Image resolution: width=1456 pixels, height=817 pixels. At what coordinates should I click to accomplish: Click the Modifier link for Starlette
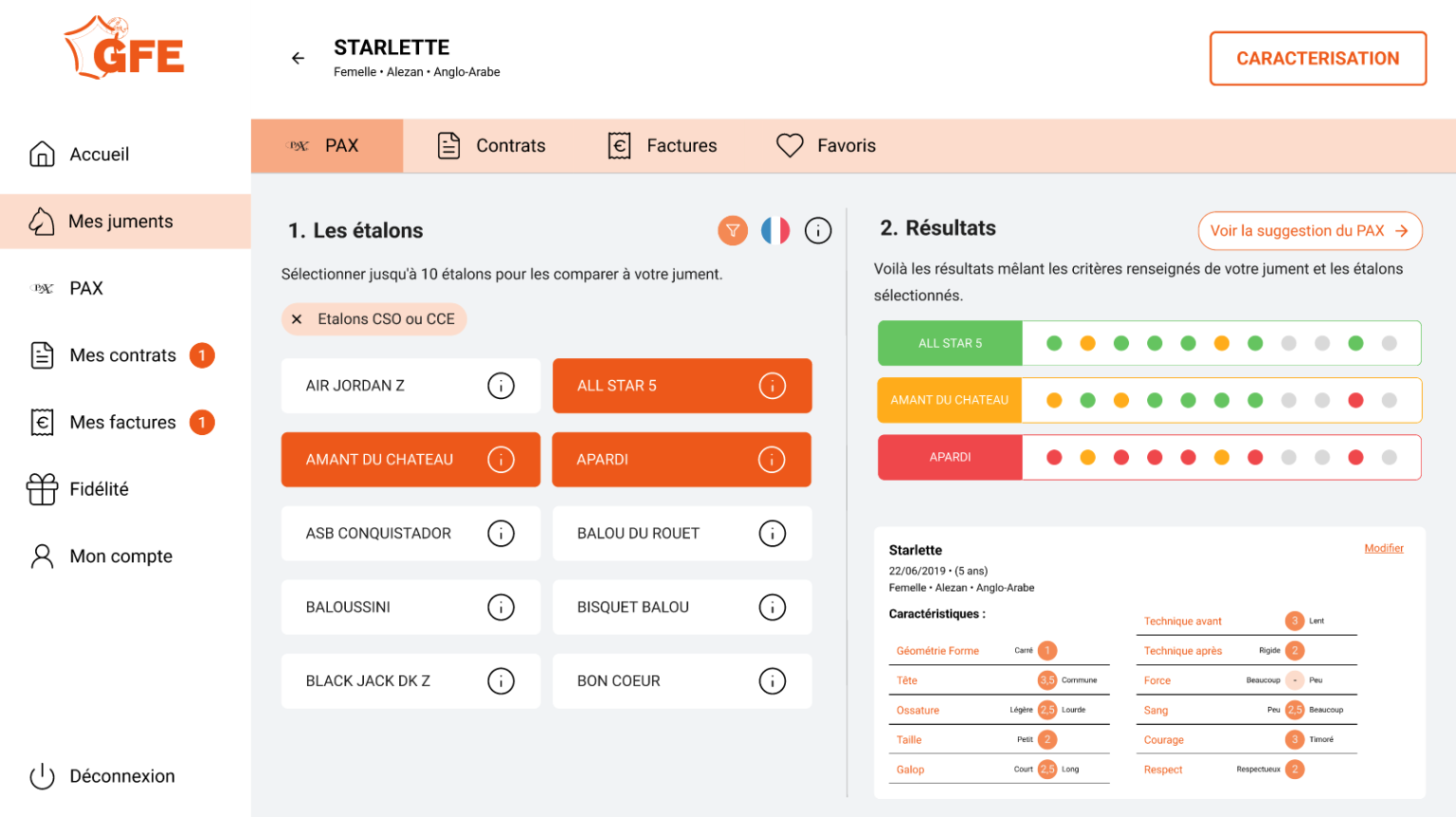click(1383, 548)
